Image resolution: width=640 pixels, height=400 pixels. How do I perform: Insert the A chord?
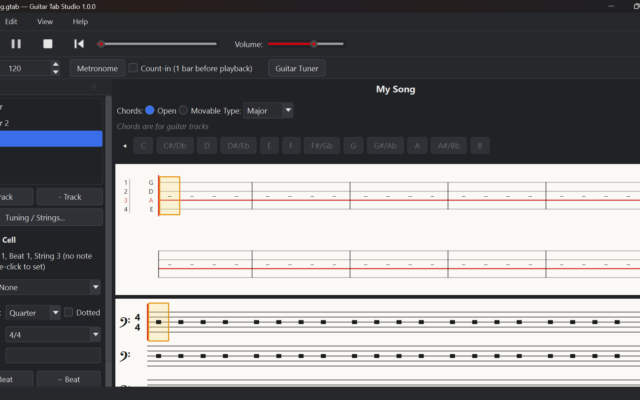(x=417, y=146)
